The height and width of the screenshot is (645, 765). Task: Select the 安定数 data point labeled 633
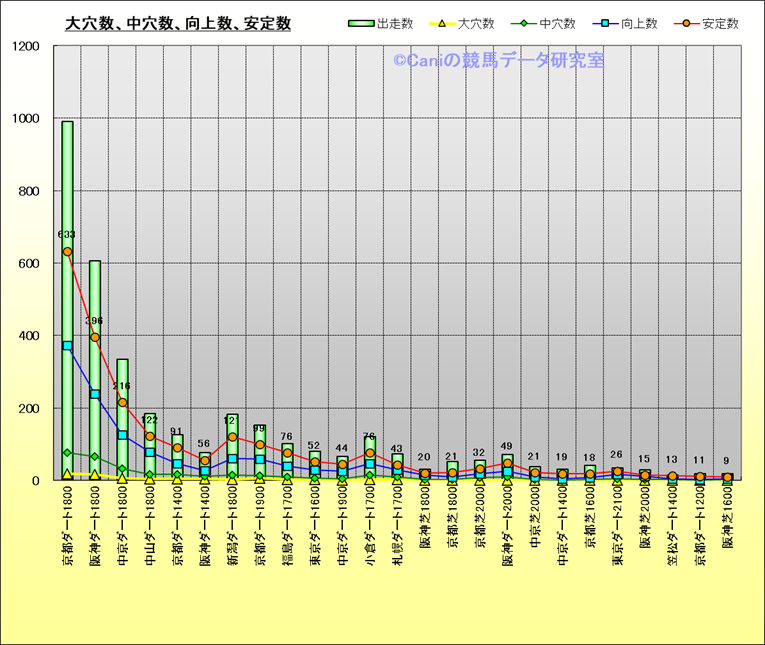tap(67, 252)
